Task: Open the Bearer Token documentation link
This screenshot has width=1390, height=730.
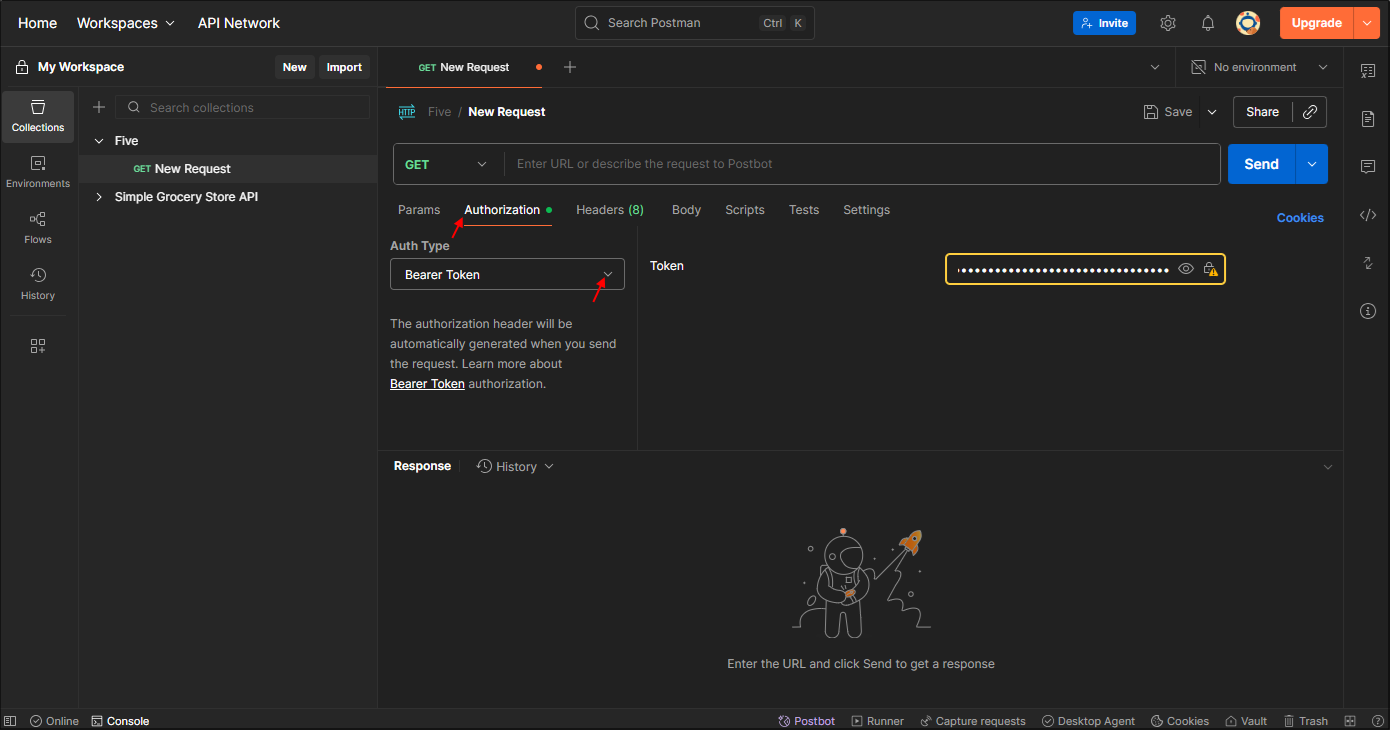Action: click(427, 384)
